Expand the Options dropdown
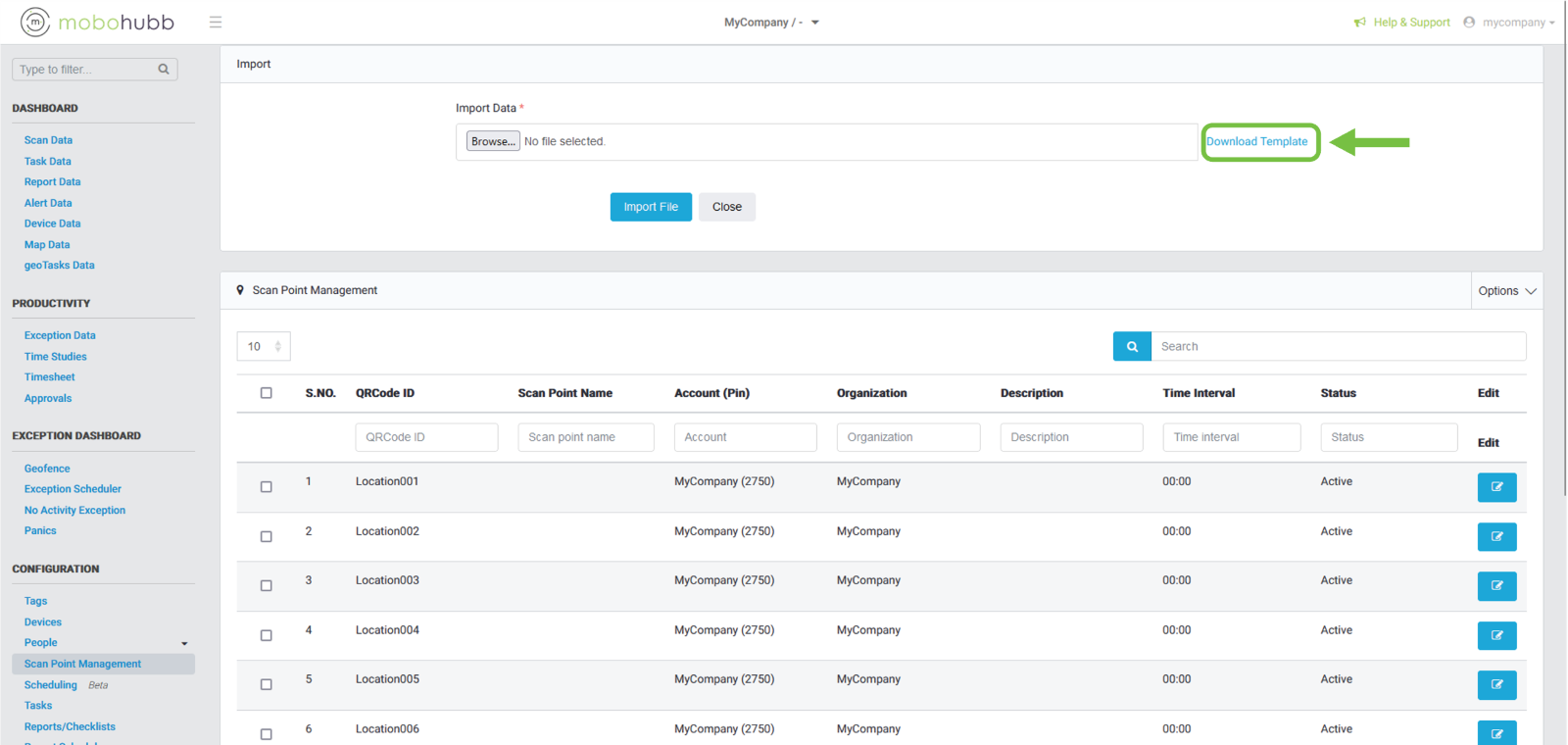This screenshot has height=745, width=1568. [1506, 291]
